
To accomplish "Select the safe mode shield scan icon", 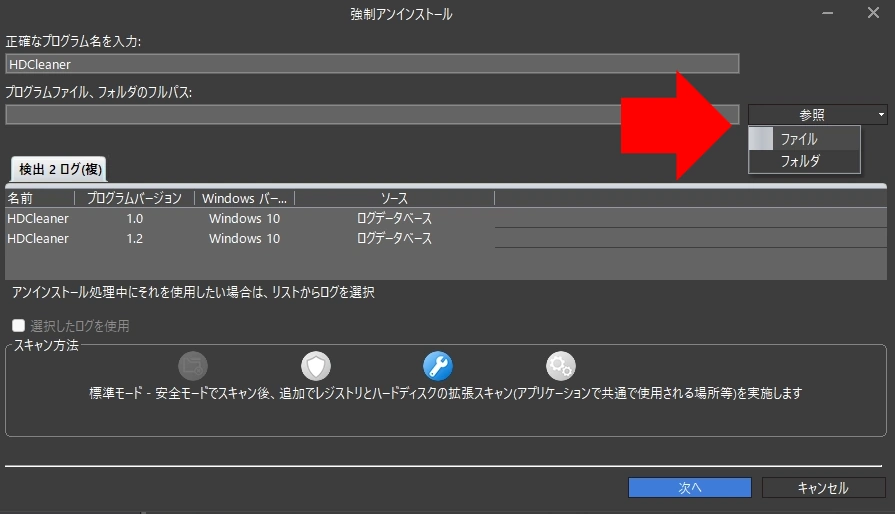I will click(316, 366).
